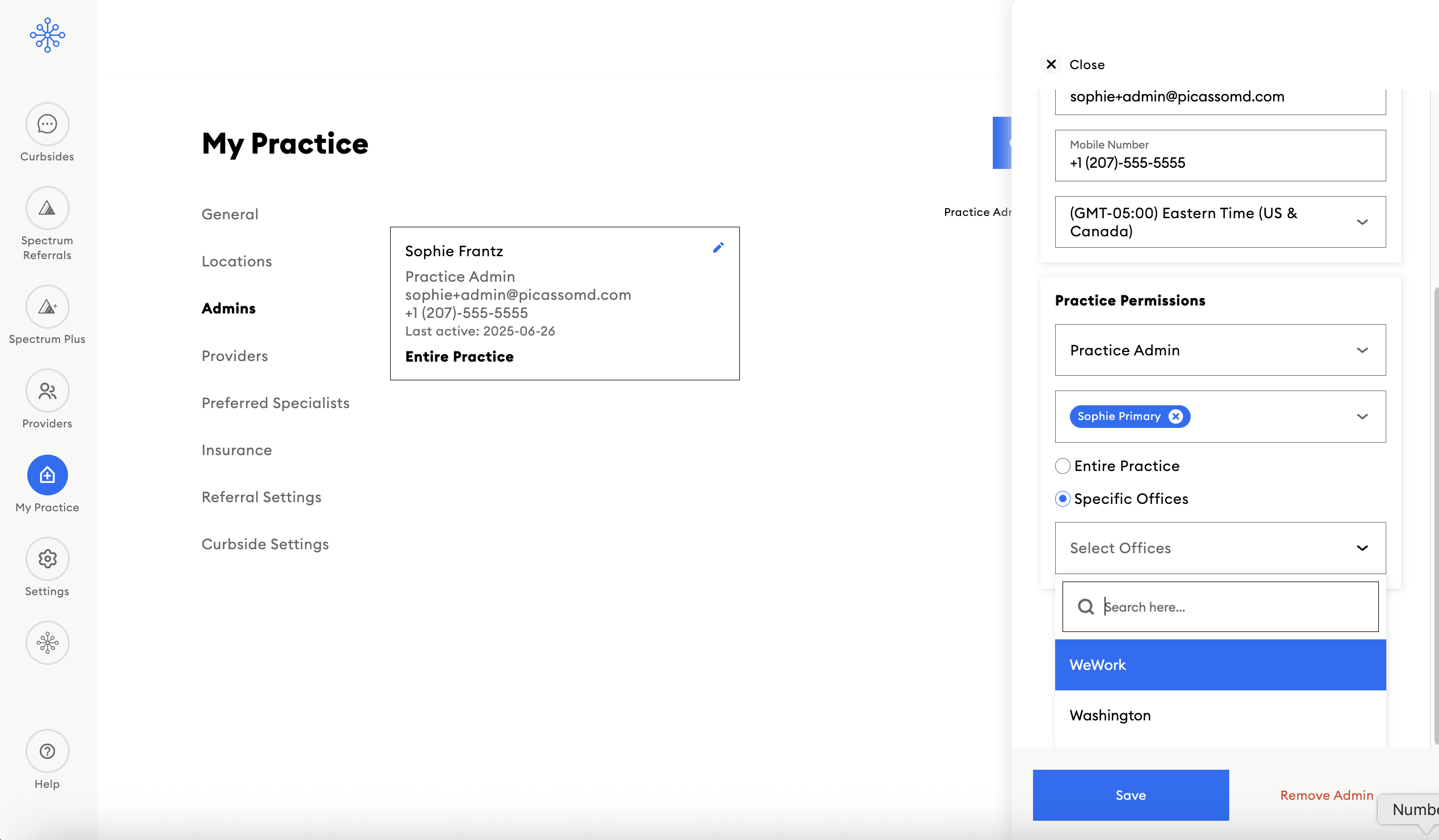Select the Entire Practice radio button
The width and height of the screenshot is (1439, 840).
1063,466
